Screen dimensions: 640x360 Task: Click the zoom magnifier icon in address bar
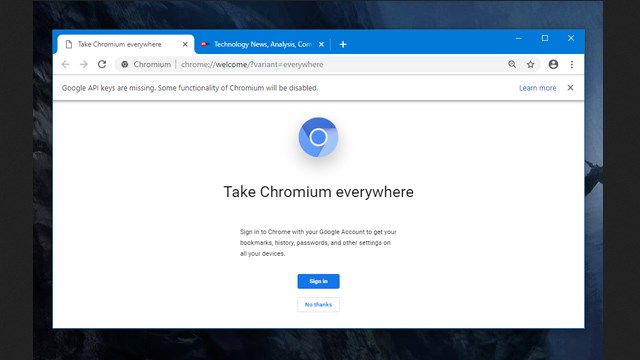click(512, 64)
